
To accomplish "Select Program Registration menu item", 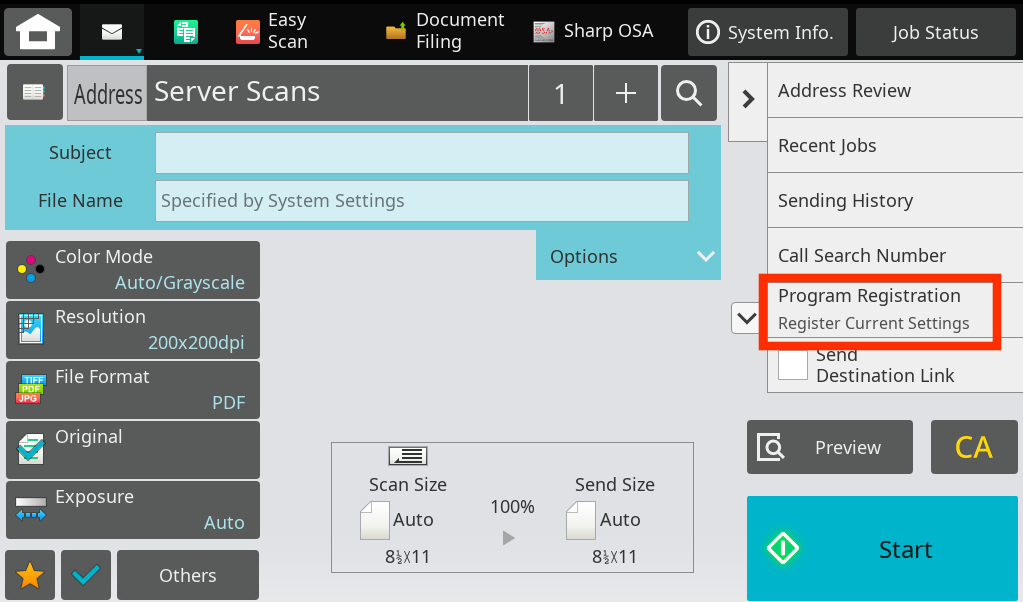I will pos(878,308).
